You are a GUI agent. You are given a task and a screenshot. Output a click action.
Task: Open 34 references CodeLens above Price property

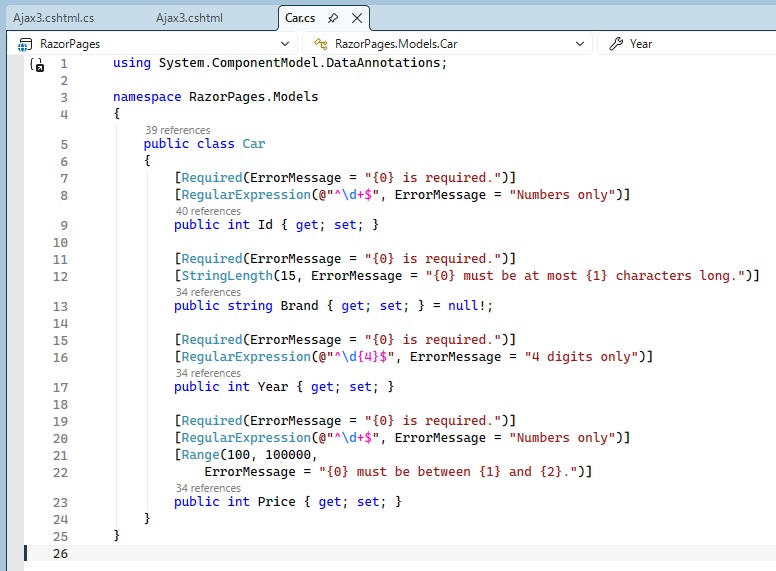[x=208, y=488]
